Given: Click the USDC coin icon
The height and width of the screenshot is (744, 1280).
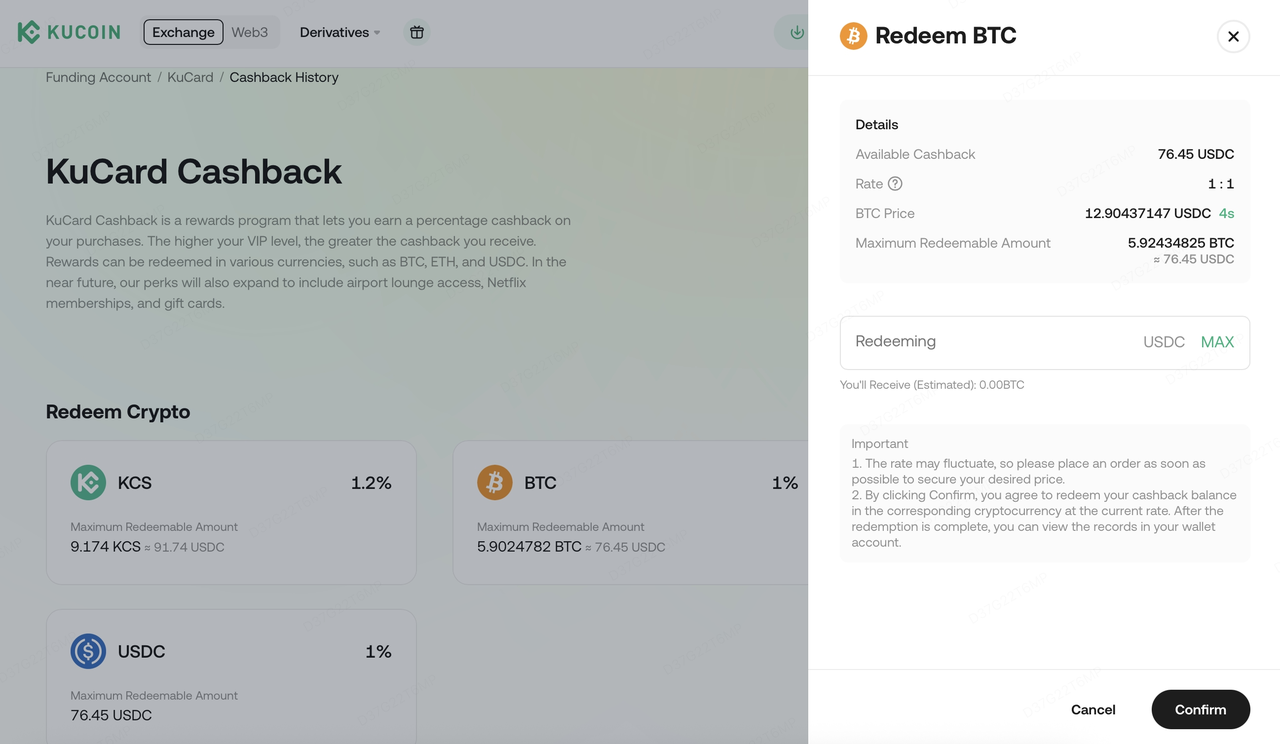Looking at the screenshot, I should [x=88, y=652].
